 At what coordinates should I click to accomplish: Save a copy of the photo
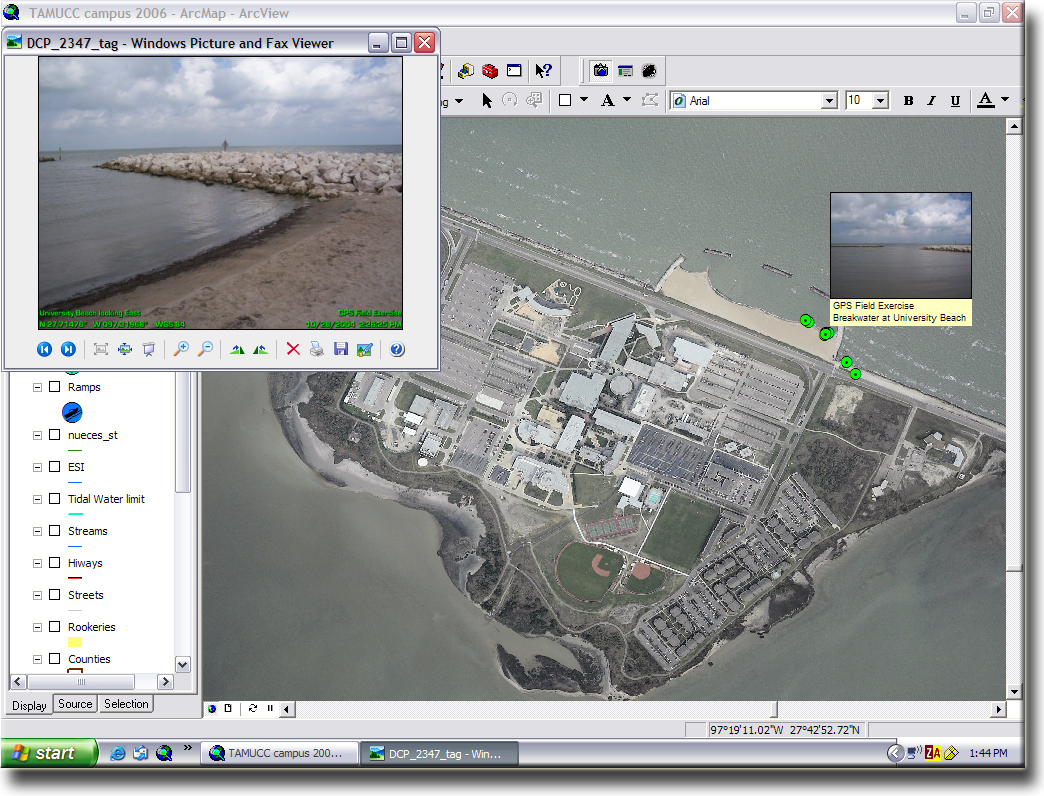click(x=341, y=349)
